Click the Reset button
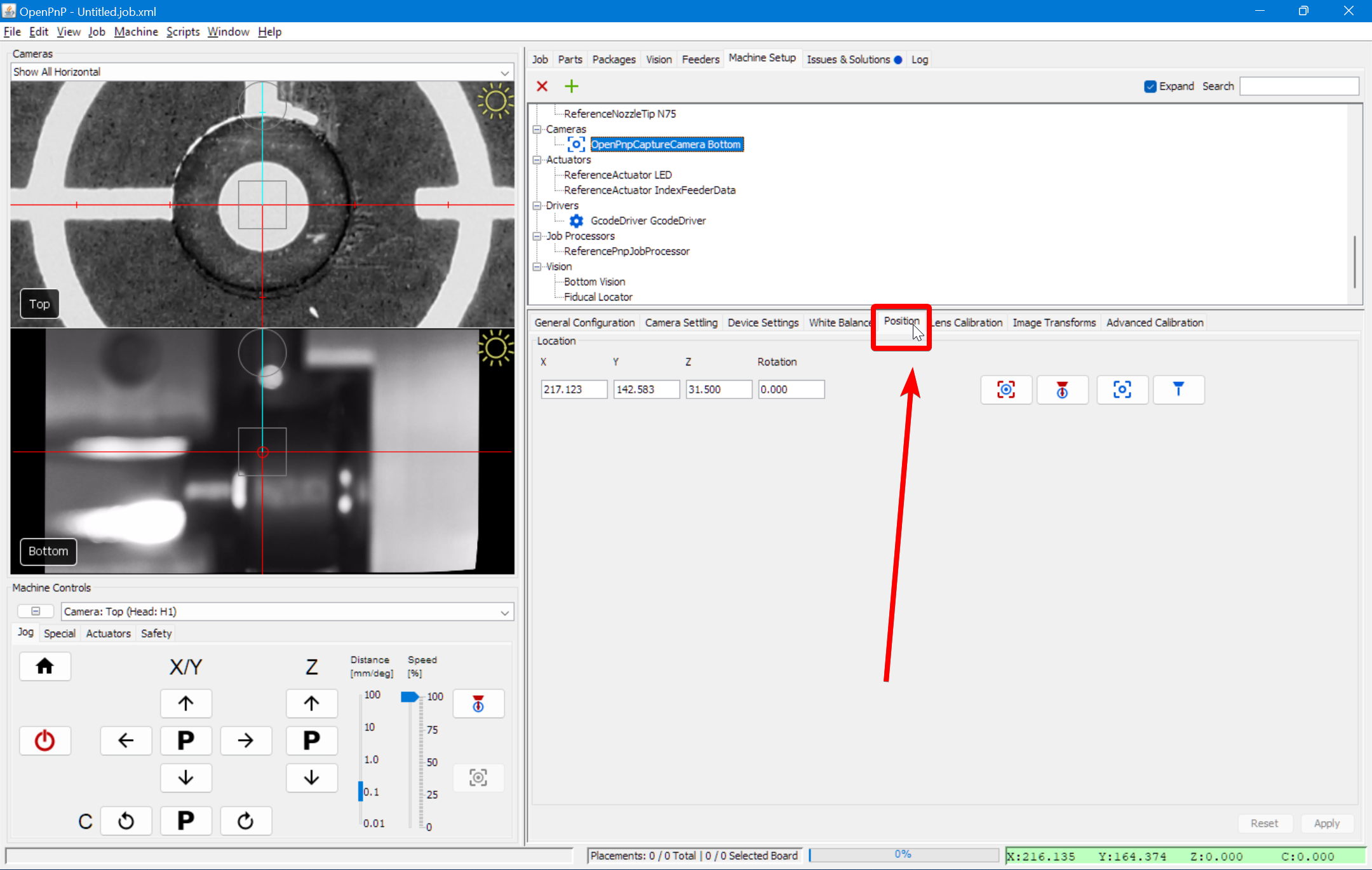Image resolution: width=1372 pixels, height=870 pixels. tap(1265, 822)
